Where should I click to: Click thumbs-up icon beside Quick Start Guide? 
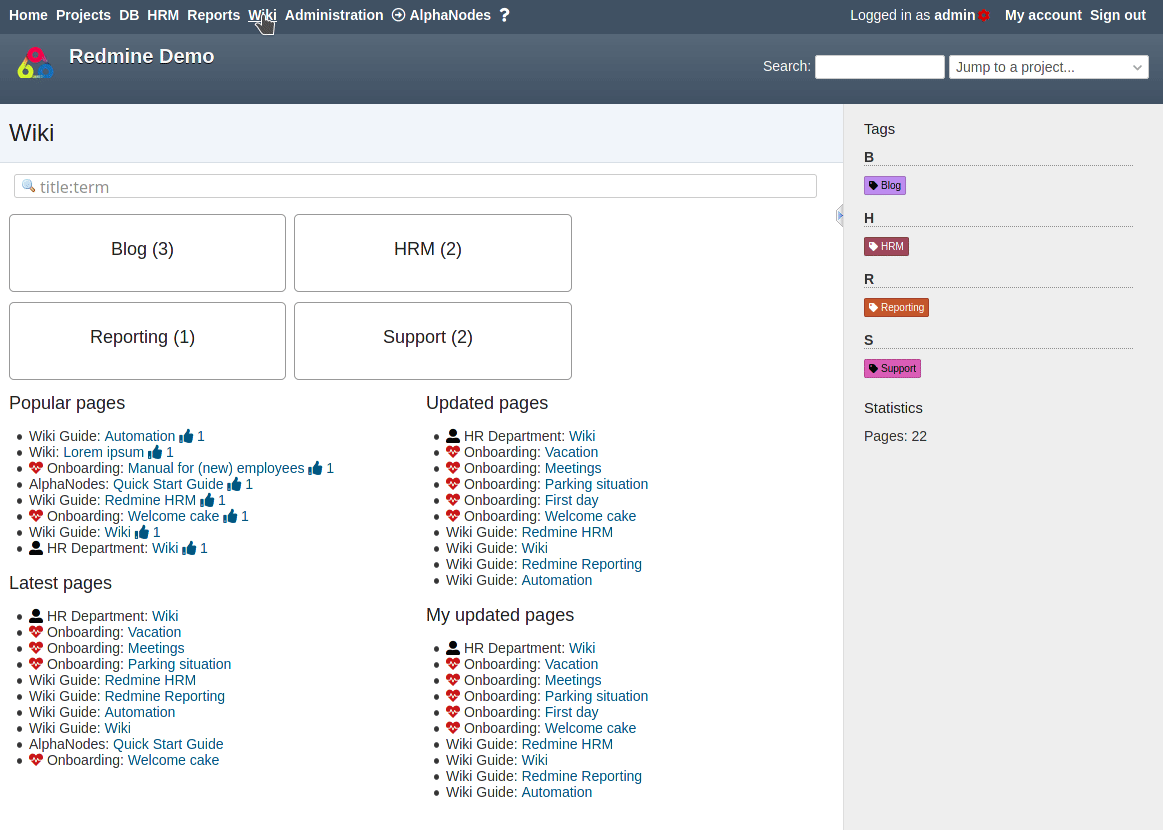tap(237, 484)
